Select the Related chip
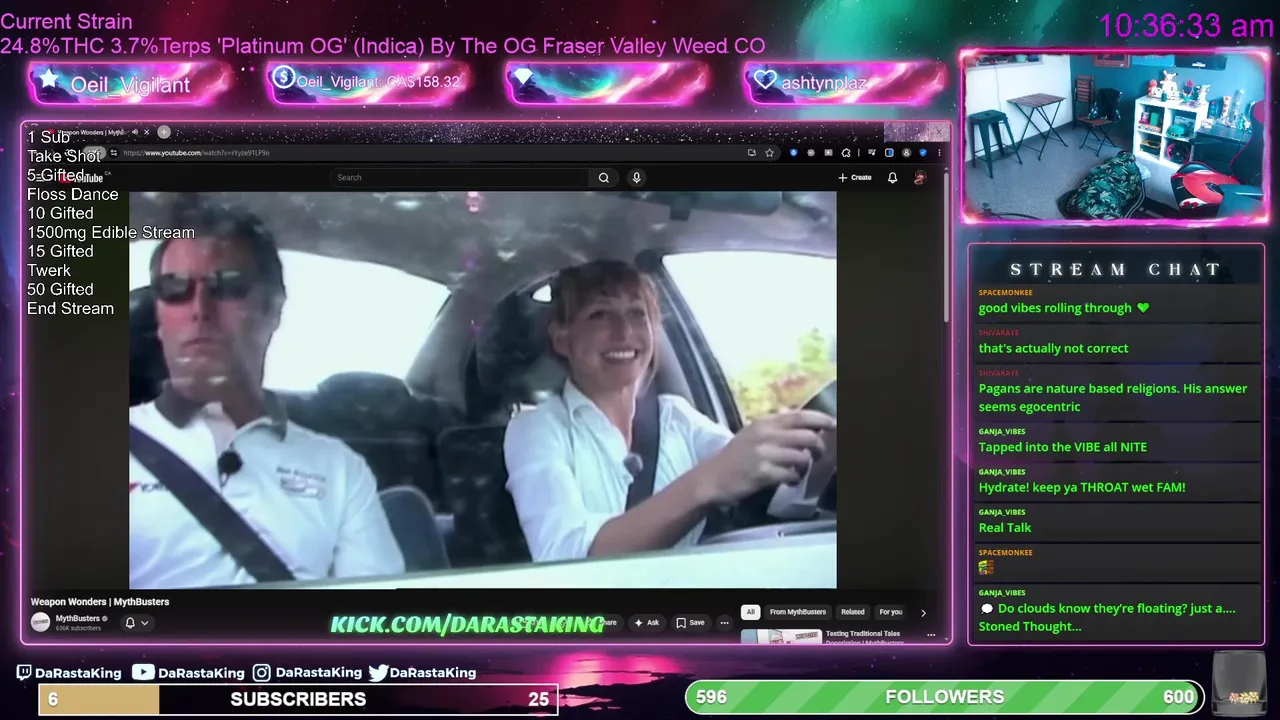This screenshot has height=720, width=1280. pos(853,612)
